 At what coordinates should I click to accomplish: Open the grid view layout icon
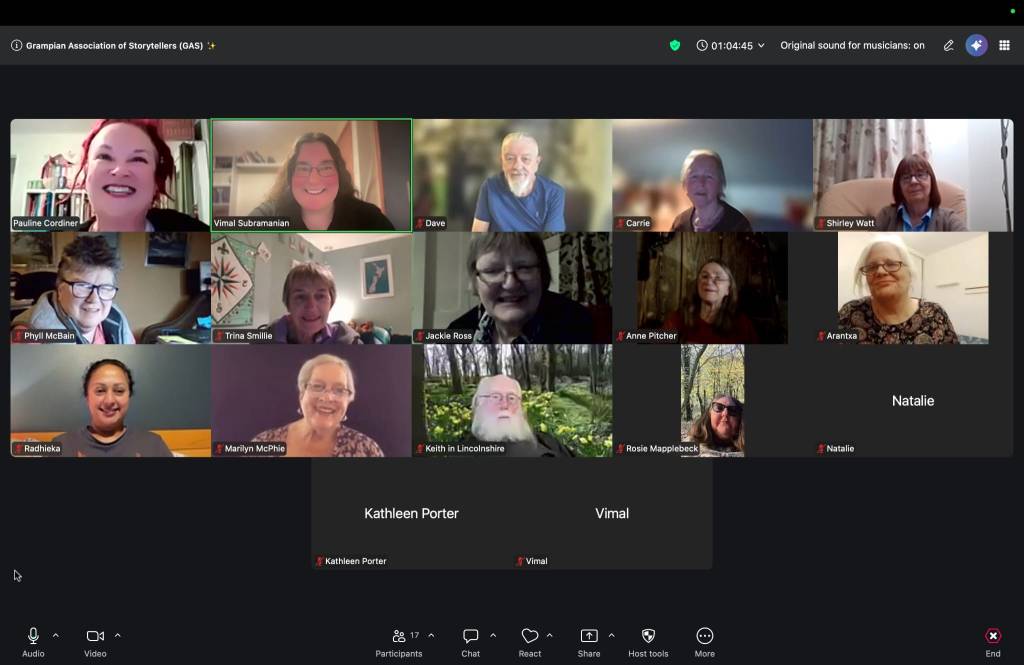pyautogui.click(x=1004, y=45)
